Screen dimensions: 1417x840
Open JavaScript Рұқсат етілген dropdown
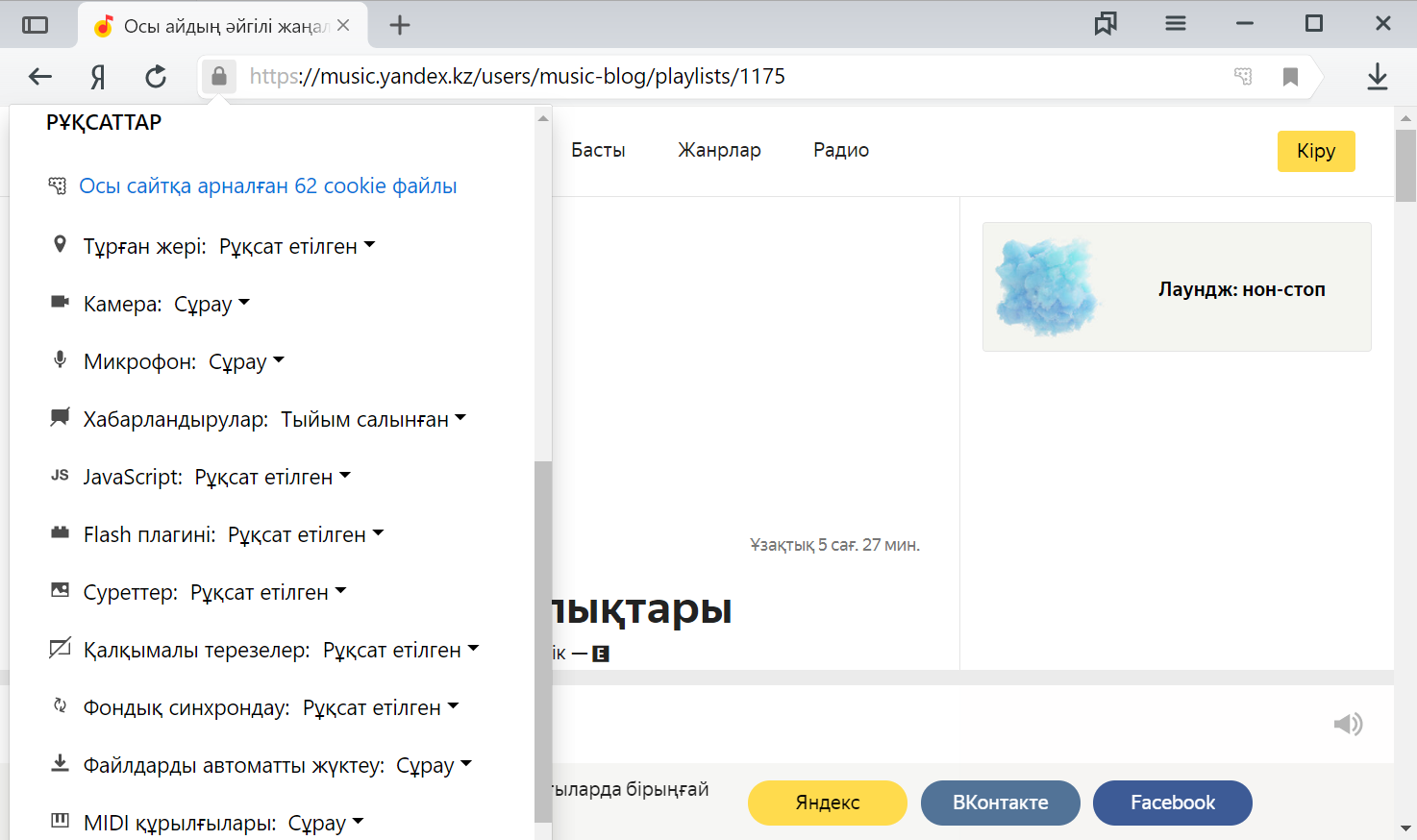[272, 477]
